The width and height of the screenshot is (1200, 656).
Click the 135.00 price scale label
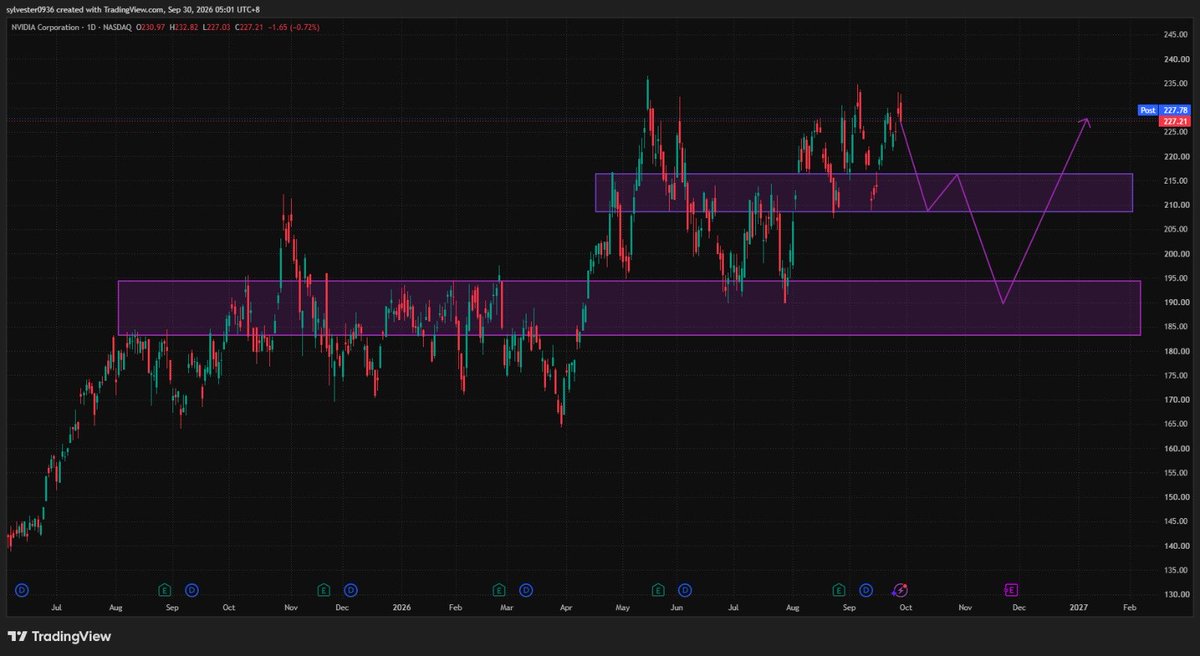[1175, 570]
